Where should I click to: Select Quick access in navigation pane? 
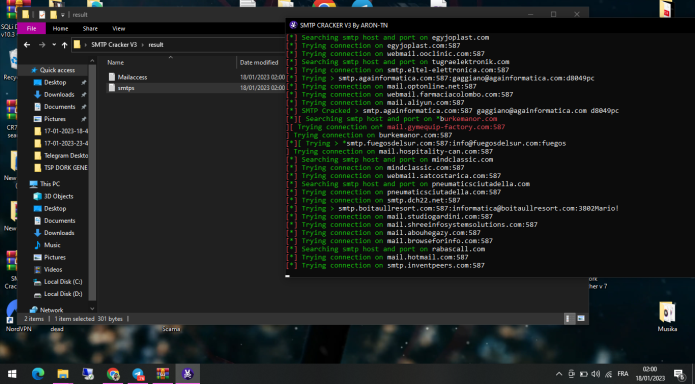(x=57, y=70)
